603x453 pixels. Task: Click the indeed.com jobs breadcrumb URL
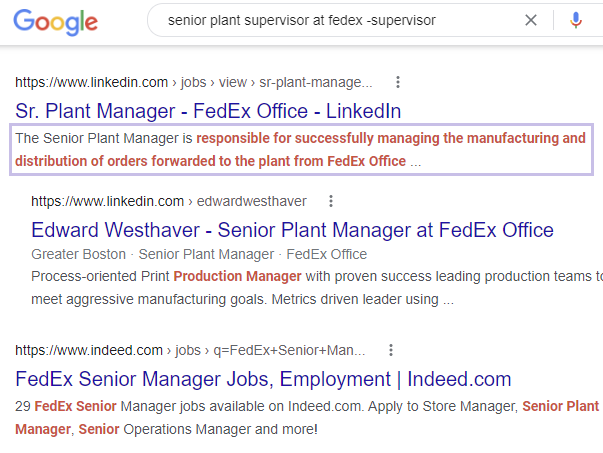click(x=190, y=350)
